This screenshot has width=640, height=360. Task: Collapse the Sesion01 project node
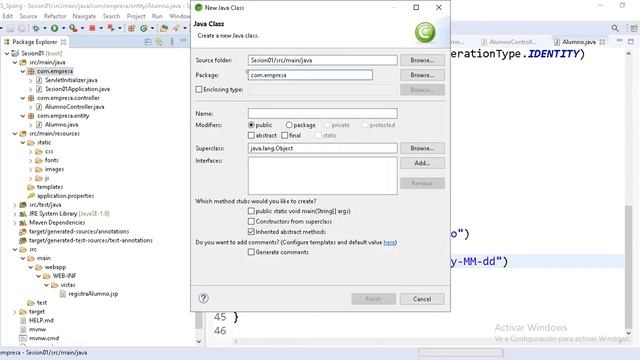pos(7,53)
